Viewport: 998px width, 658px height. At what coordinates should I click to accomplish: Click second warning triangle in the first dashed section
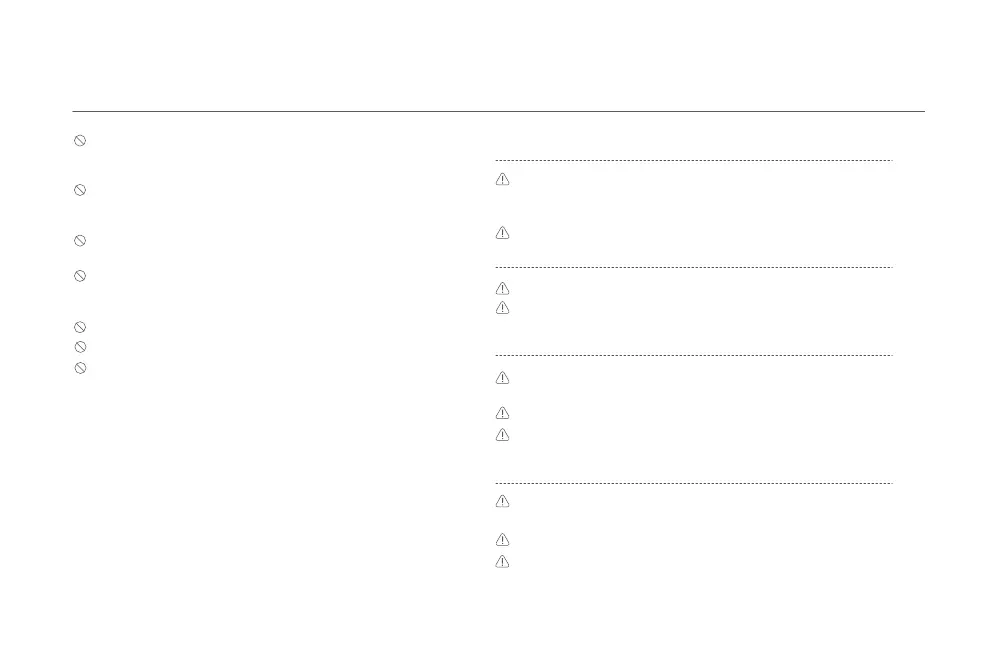click(x=502, y=233)
